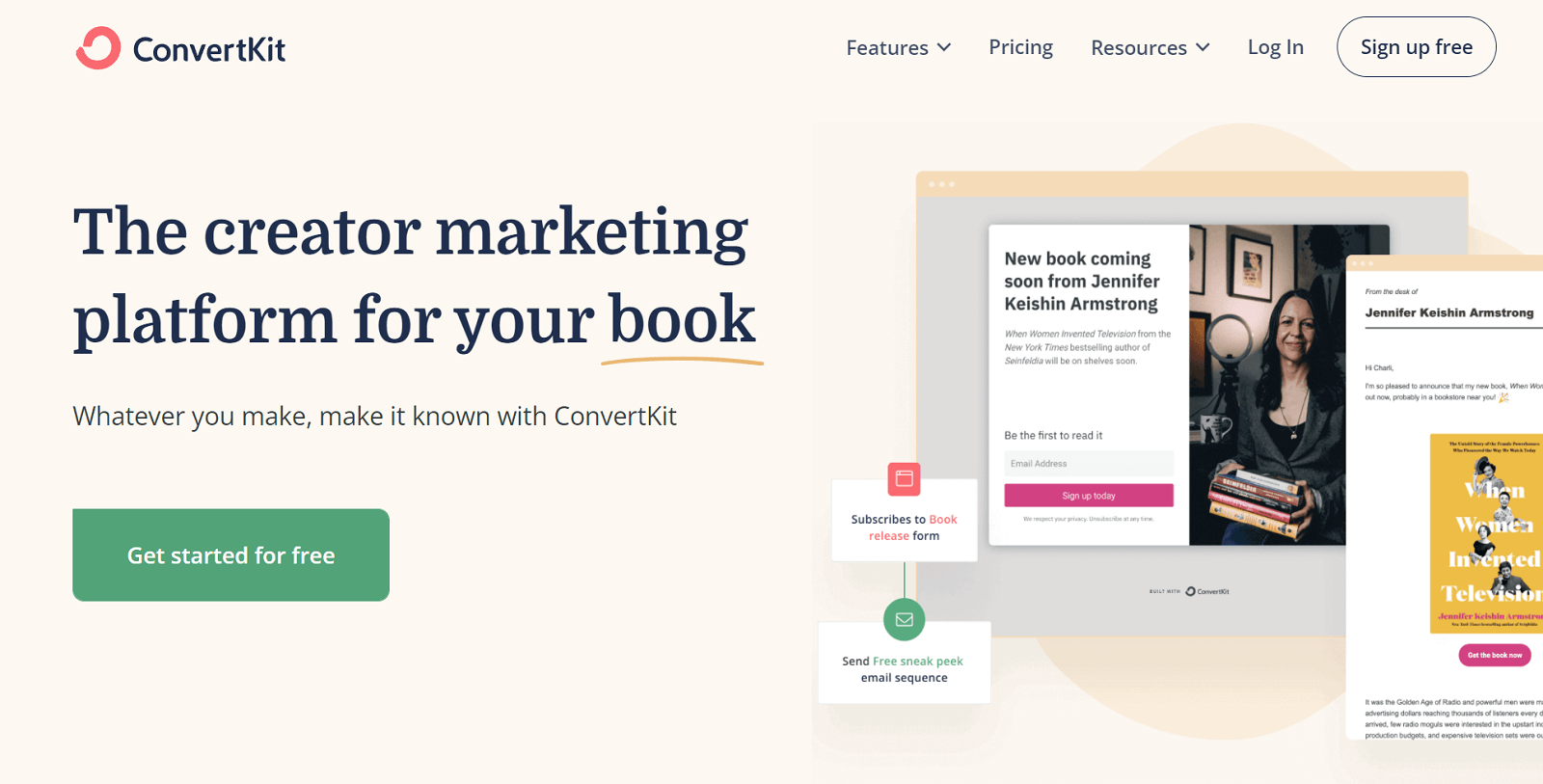Click the Built with ConvertKit badge
Image resolution: width=1543 pixels, height=784 pixels.
pyautogui.click(x=1189, y=591)
